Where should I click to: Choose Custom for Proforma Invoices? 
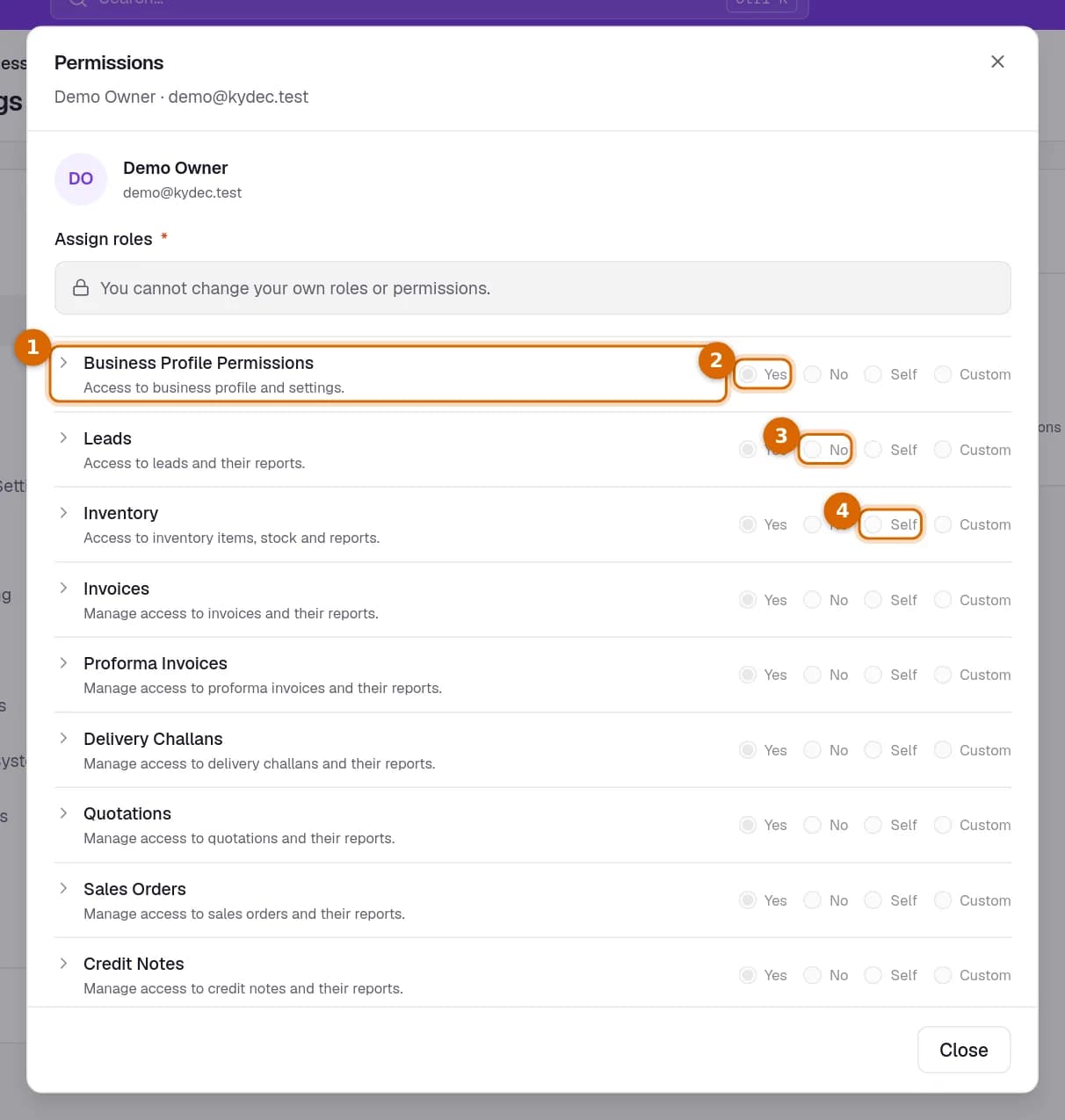click(943, 675)
